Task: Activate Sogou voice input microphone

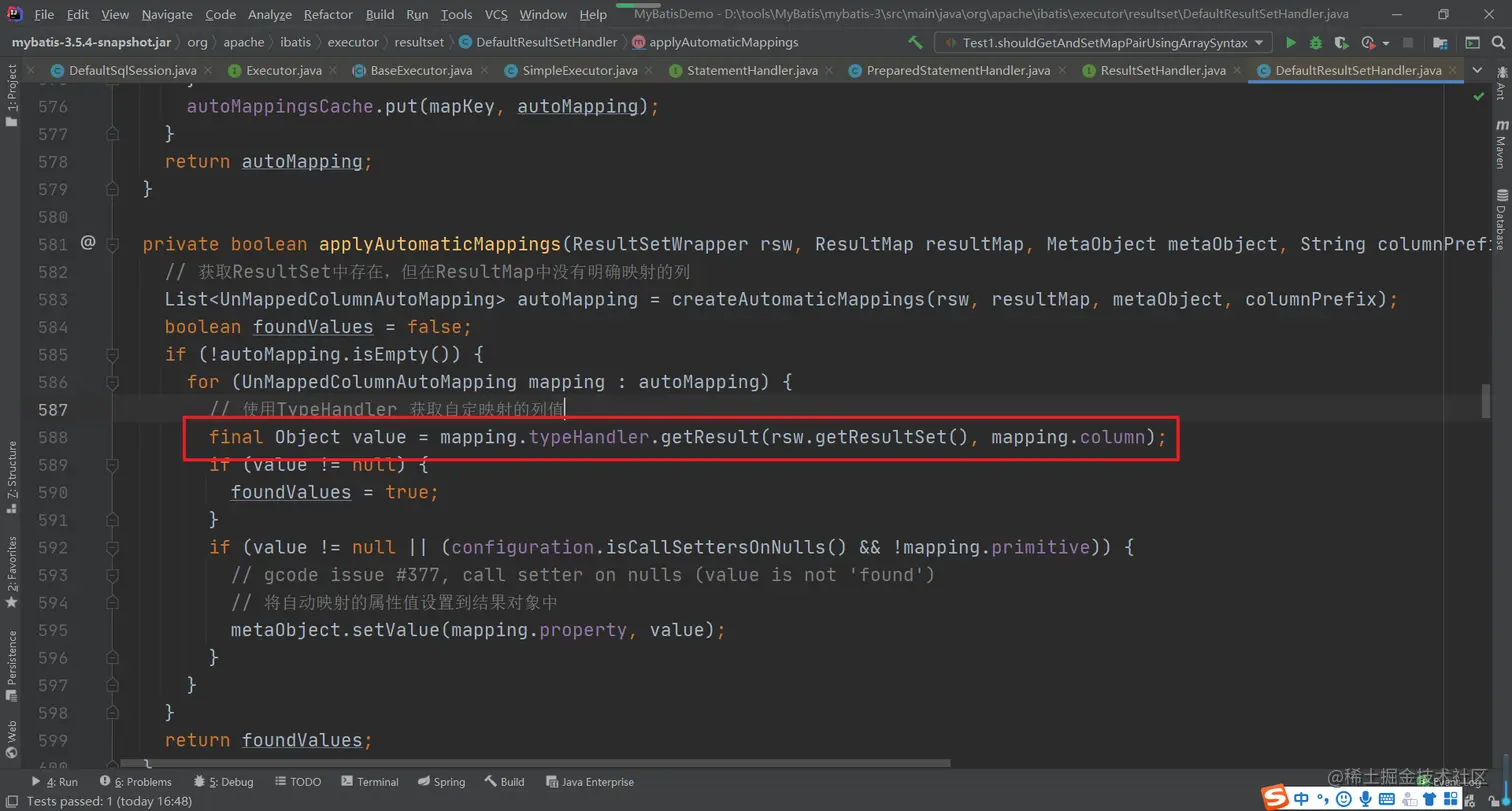Action: click(1366, 798)
